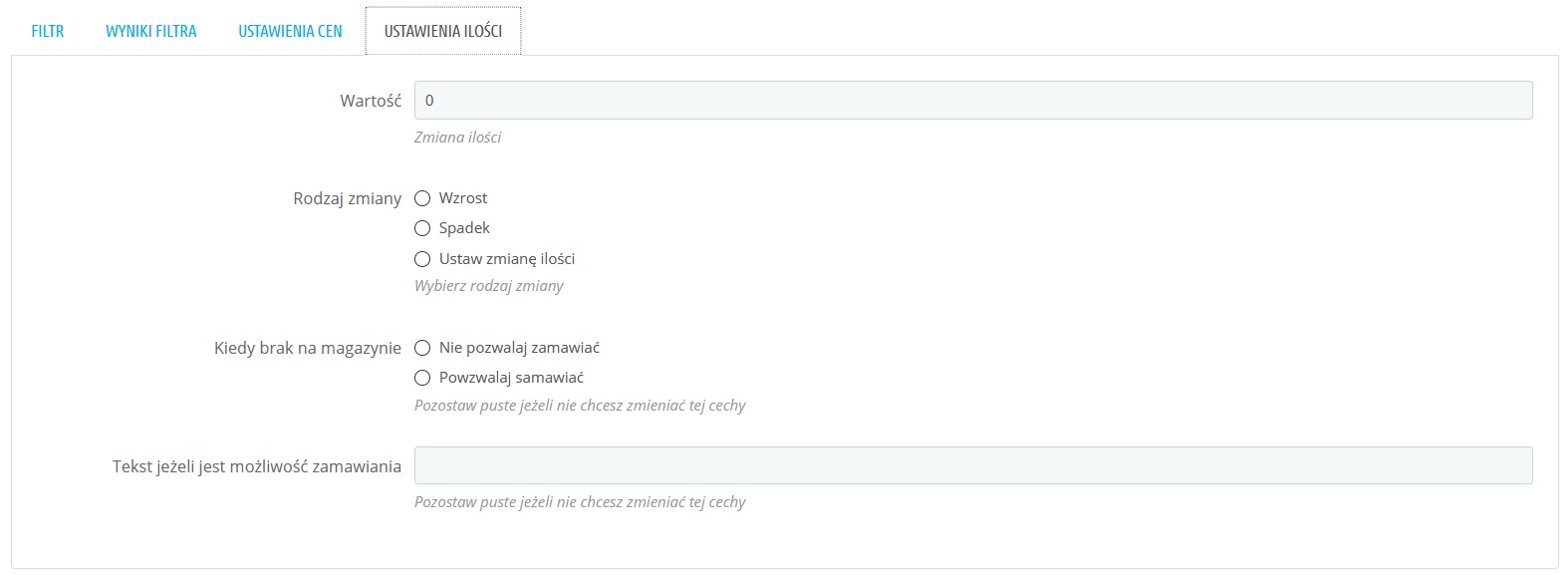Select the 'Ustaw zmianę ilości' radio option
The width and height of the screenshot is (1568, 575).
tap(422, 258)
